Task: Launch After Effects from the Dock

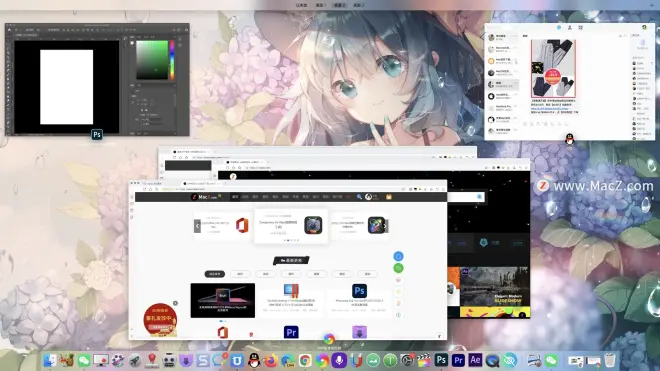Action: pos(475,360)
